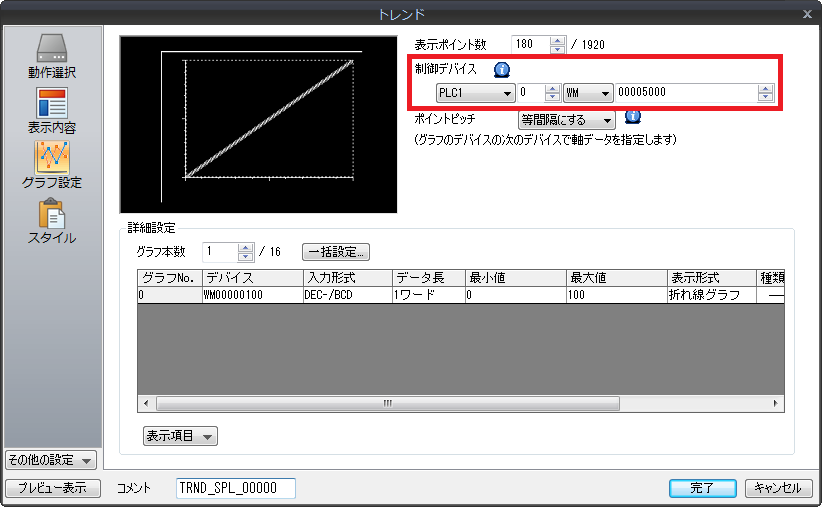Click info icon next to 制御デバイス
Image resolution: width=822 pixels, height=507 pixels.
503,69
